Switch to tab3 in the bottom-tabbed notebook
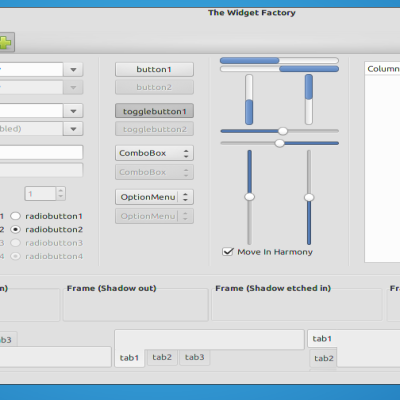 tap(195, 357)
